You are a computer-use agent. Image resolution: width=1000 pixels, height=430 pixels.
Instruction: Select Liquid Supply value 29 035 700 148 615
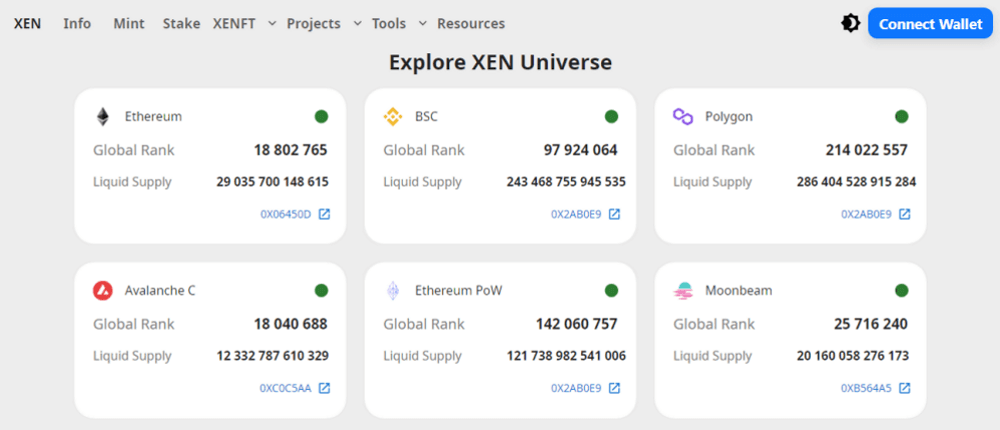[x=272, y=182]
